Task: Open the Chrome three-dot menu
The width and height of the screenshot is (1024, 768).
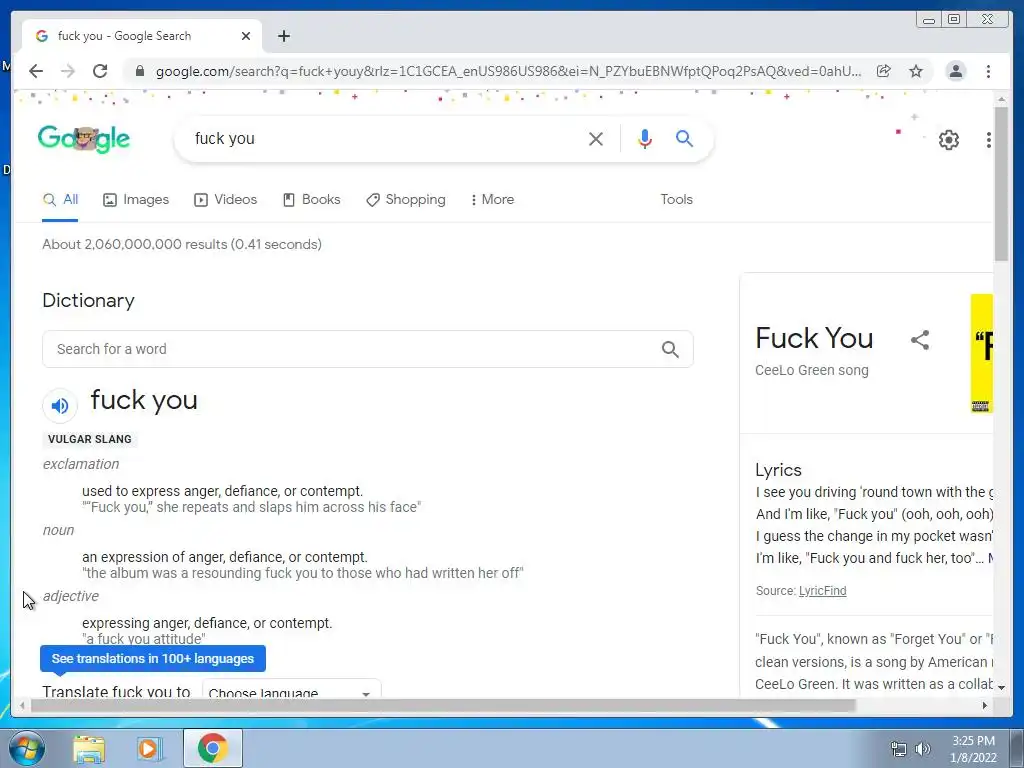Action: [988, 71]
